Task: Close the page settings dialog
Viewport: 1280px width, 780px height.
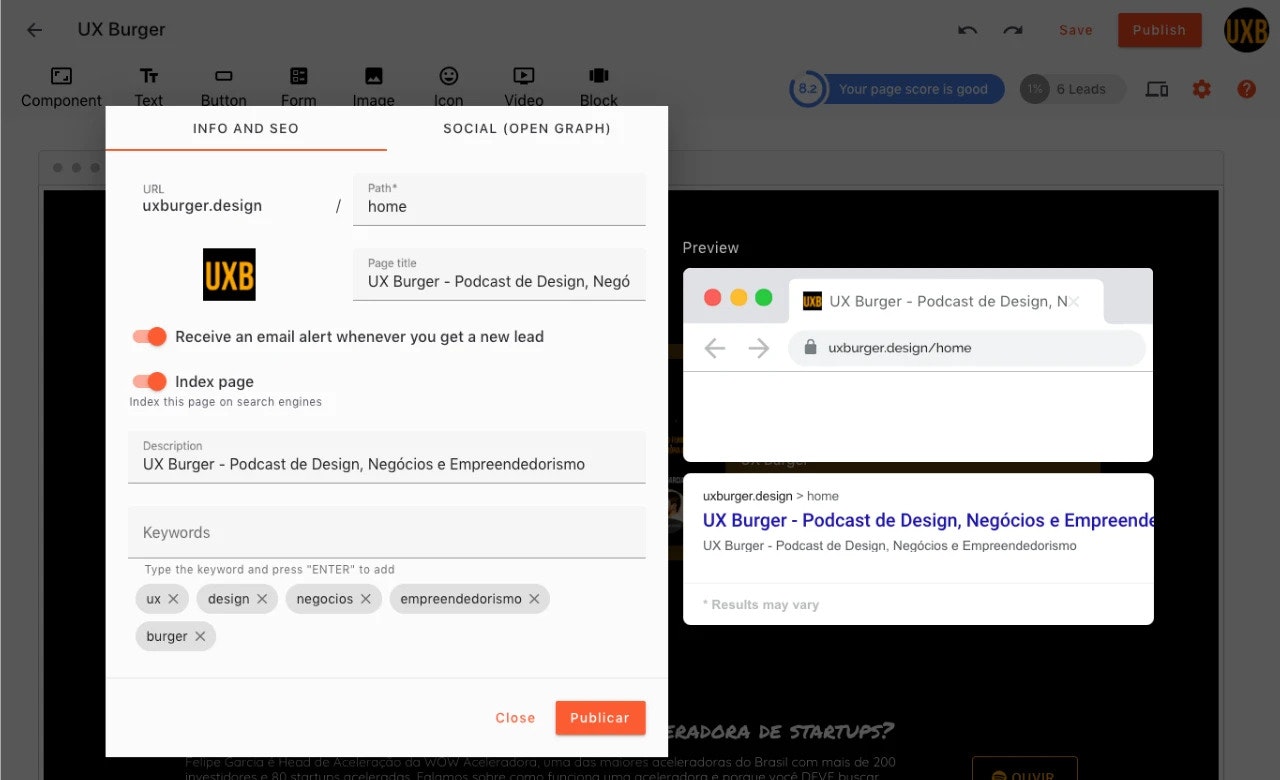Action: pos(515,718)
